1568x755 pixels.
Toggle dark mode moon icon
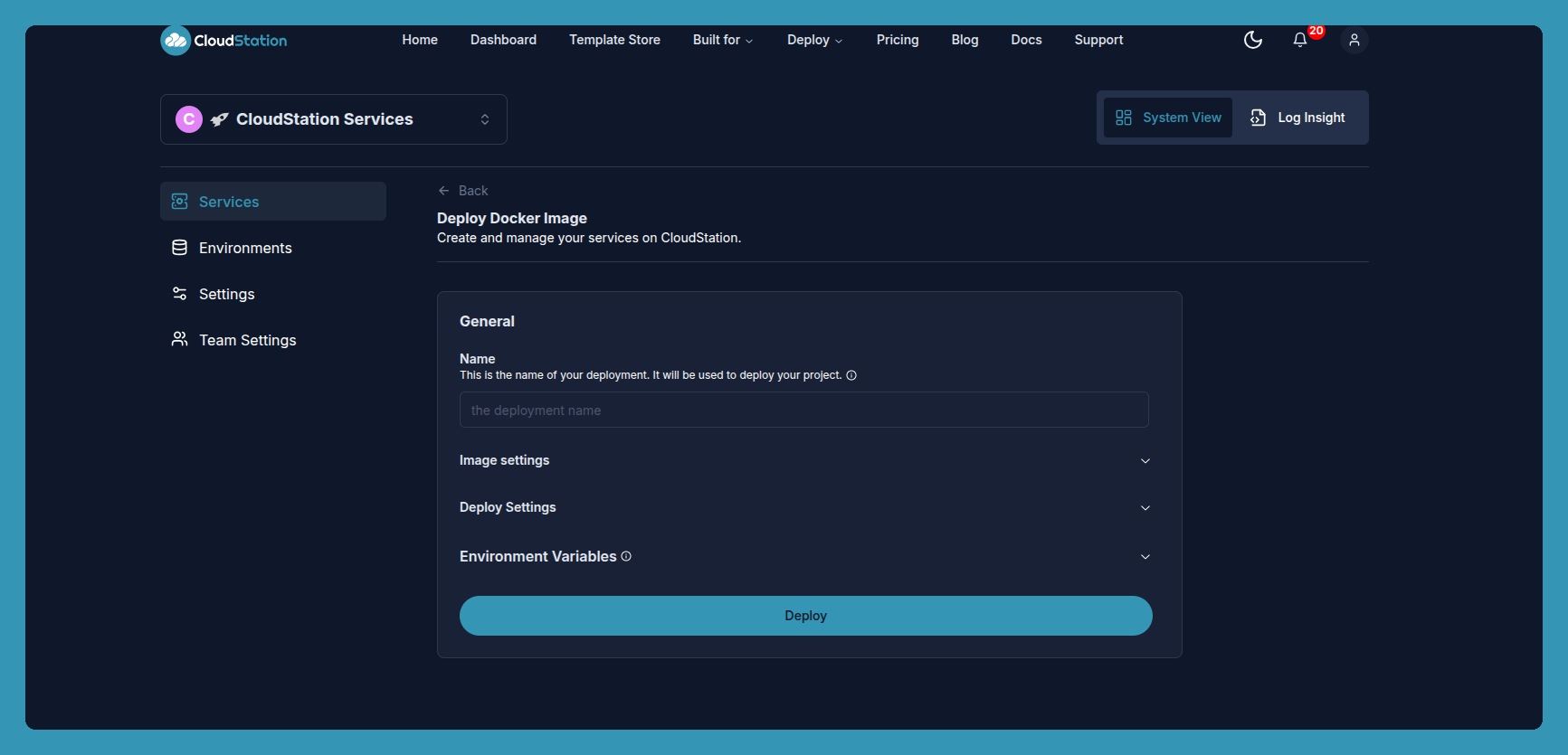pyautogui.click(x=1253, y=40)
